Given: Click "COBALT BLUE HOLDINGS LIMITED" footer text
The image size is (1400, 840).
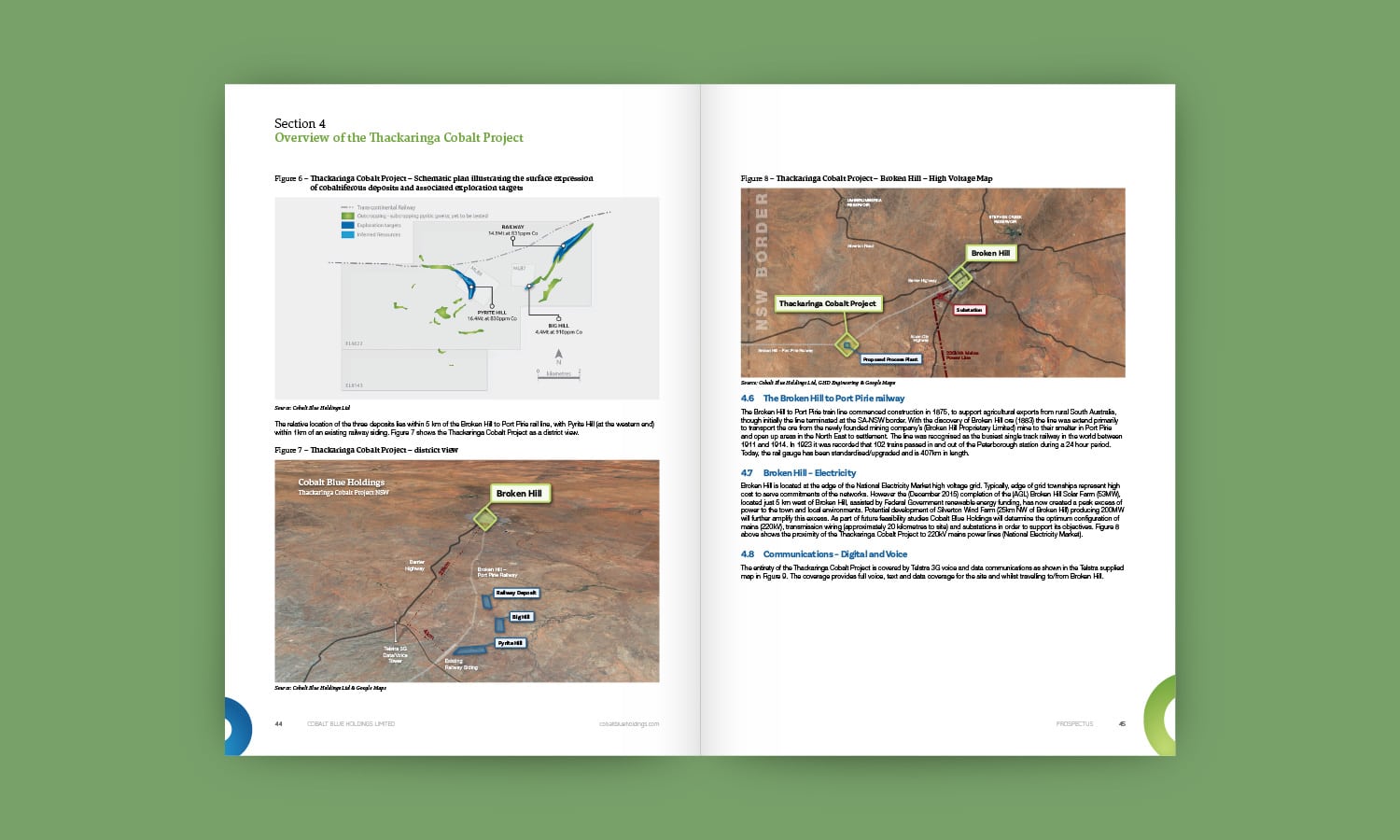Looking at the screenshot, I should click(x=351, y=724).
